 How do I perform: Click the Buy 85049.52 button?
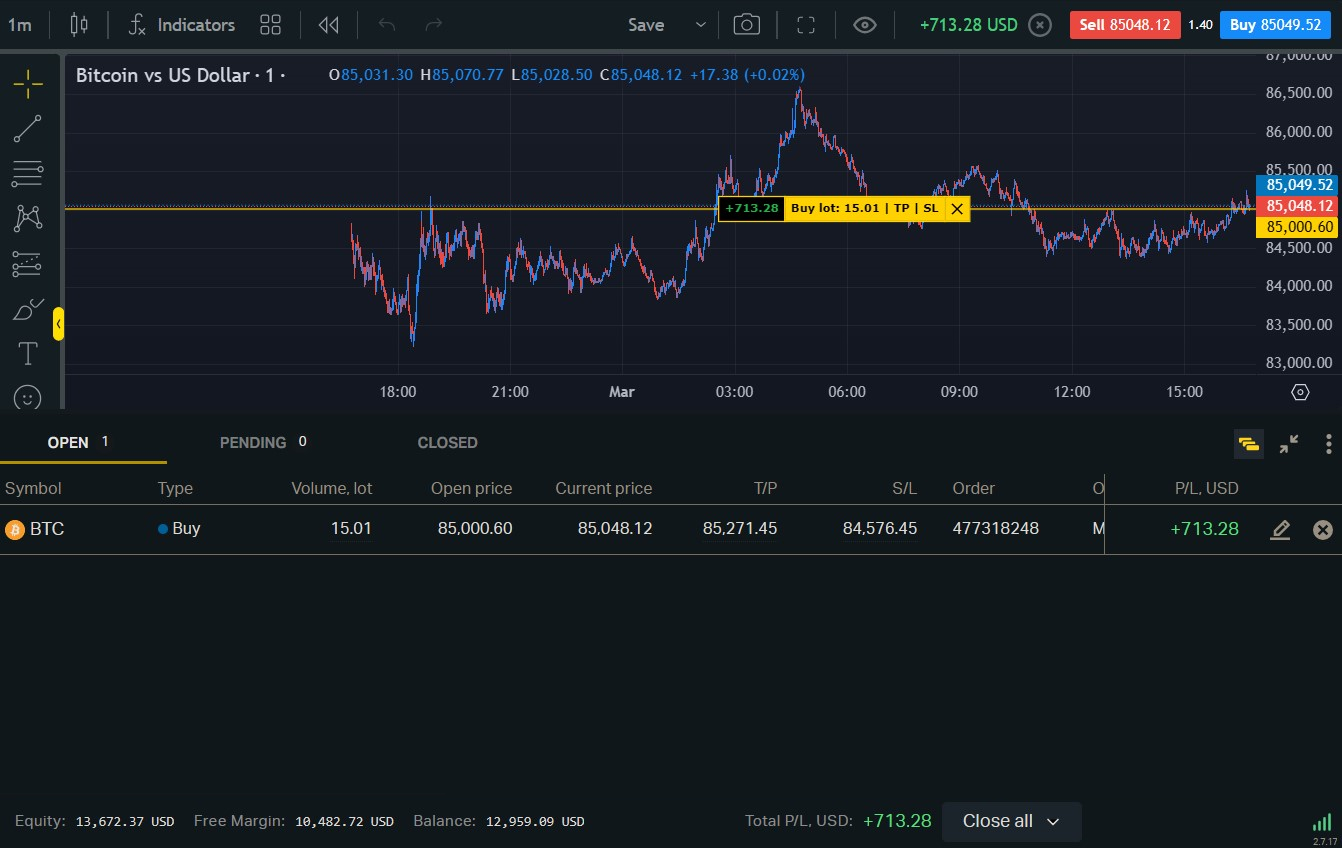[x=1274, y=25]
